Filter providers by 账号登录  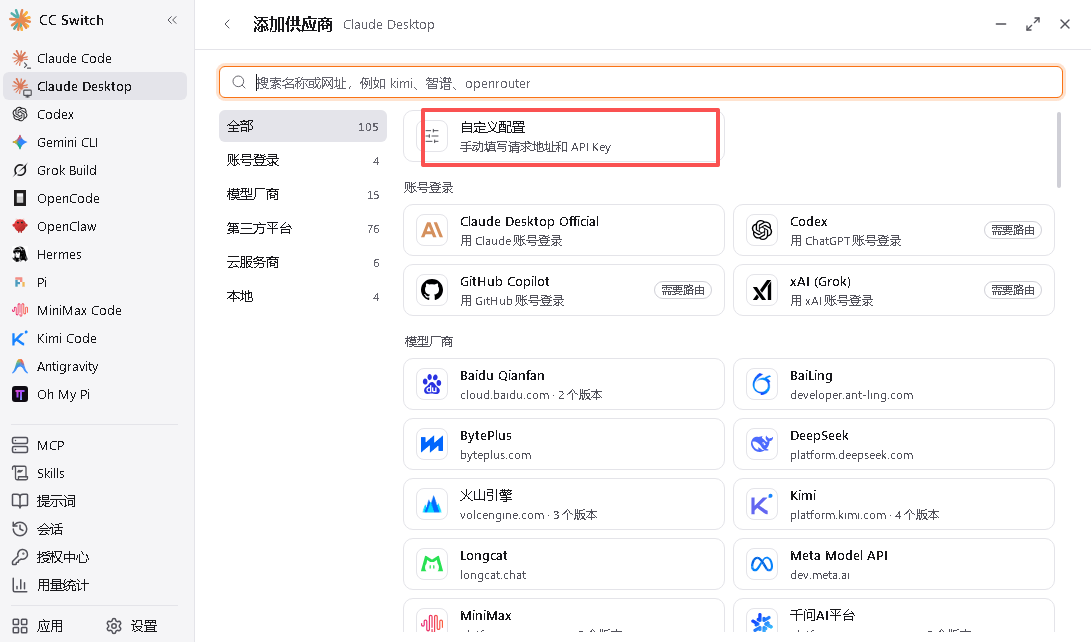click(x=303, y=161)
